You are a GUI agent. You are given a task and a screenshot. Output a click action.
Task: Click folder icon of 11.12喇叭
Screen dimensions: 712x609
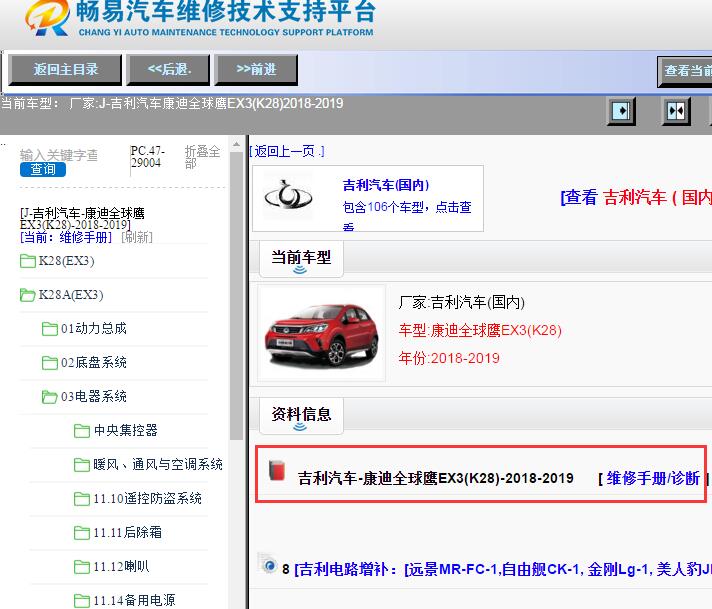click(x=82, y=567)
